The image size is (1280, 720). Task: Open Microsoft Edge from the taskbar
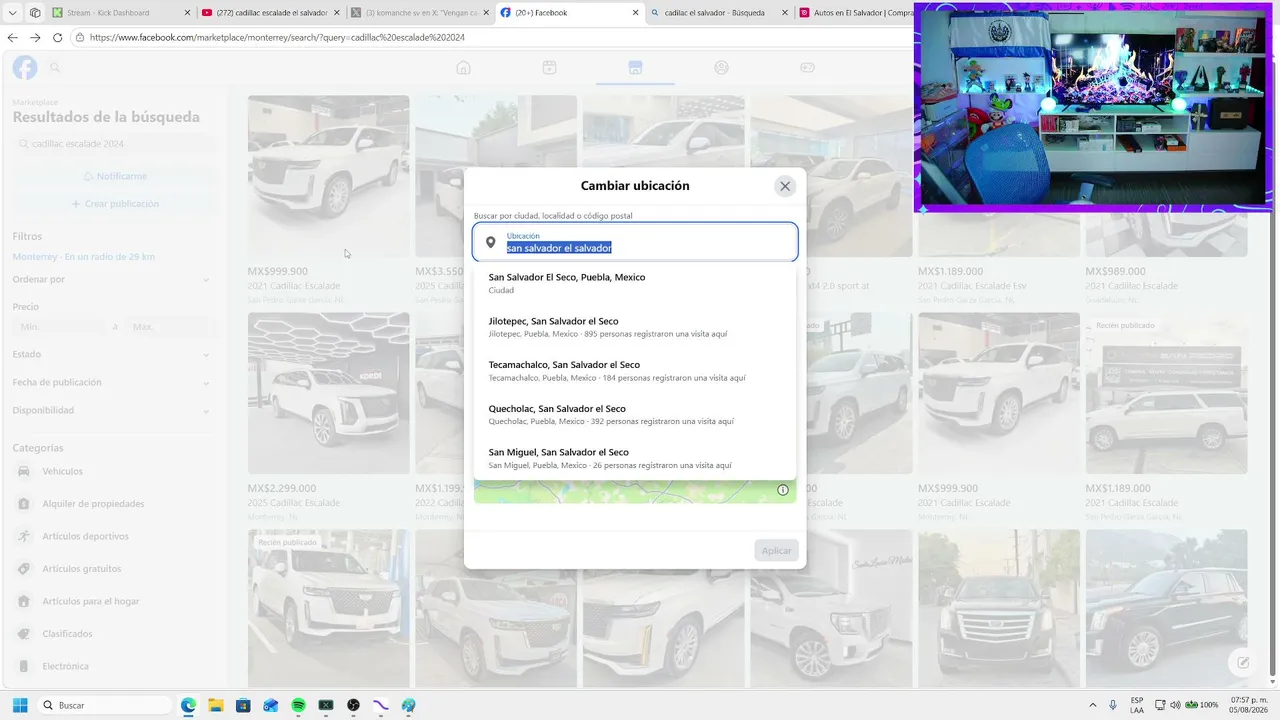pyautogui.click(x=188, y=705)
